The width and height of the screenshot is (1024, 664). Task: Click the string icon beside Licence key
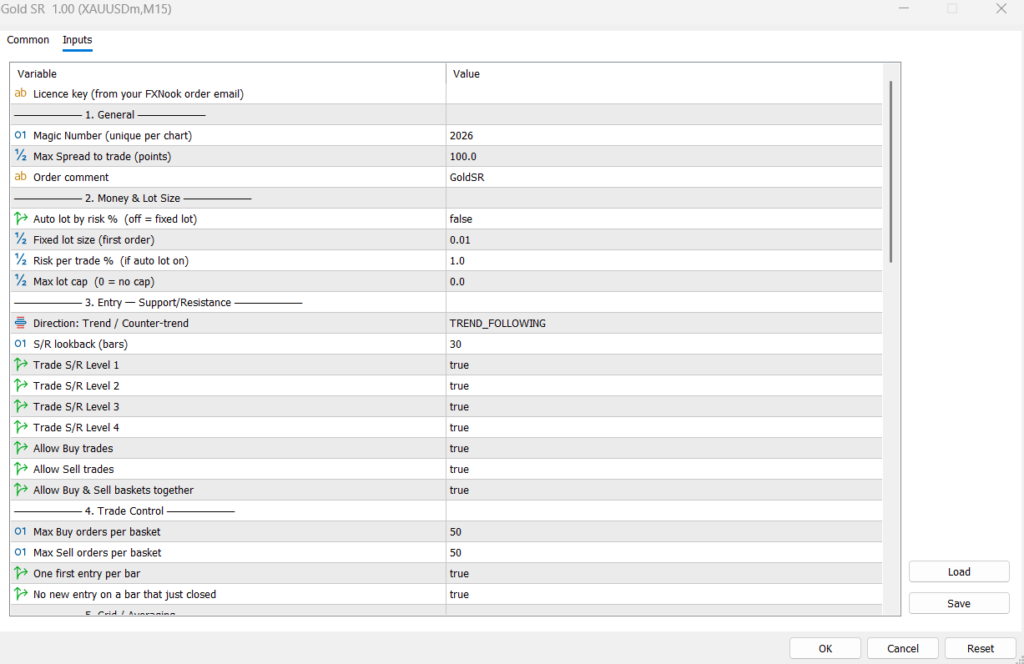(20, 93)
